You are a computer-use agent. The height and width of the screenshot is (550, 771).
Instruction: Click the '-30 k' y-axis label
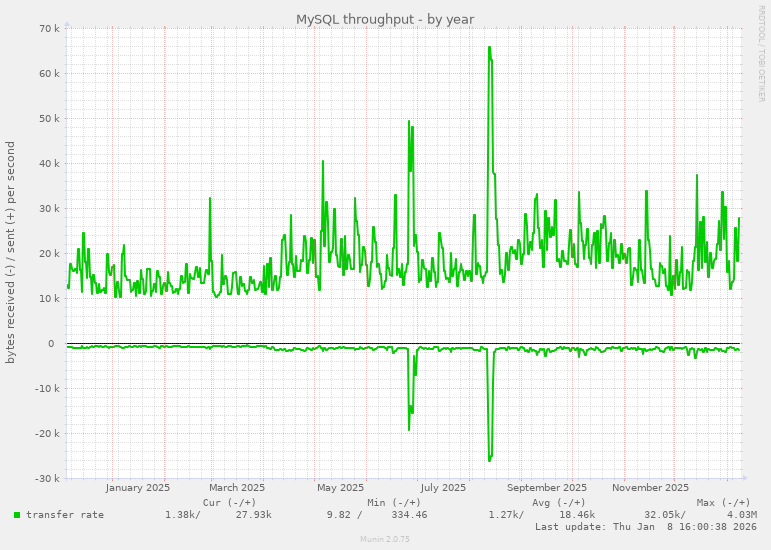48,478
